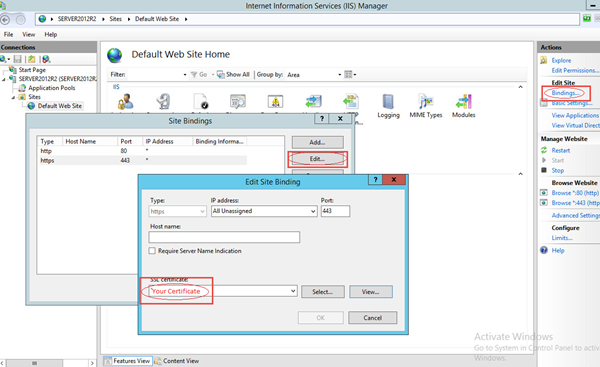The width and height of the screenshot is (600, 367).
Task: Click the green refresh icon beside the address bar
Action: [587, 19]
